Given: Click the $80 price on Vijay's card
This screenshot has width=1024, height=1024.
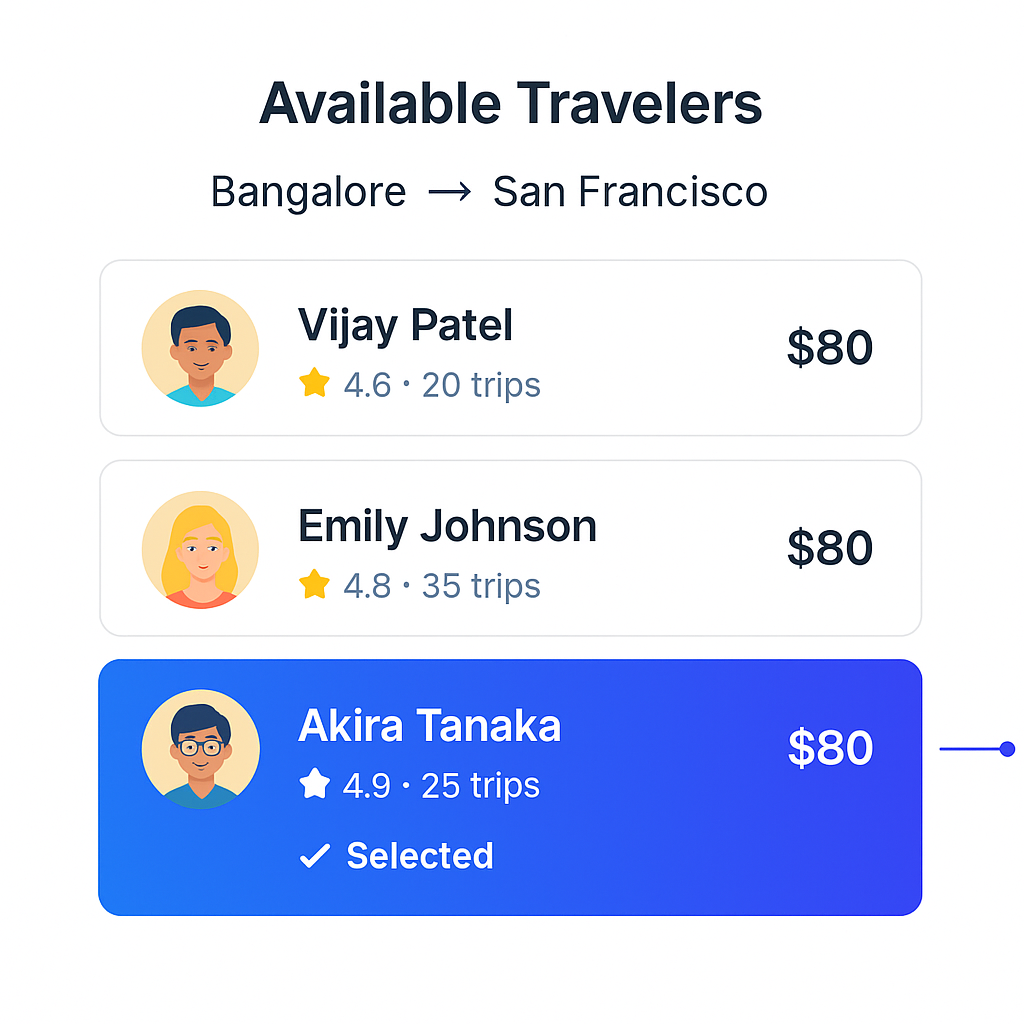Looking at the screenshot, I should coord(830,348).
